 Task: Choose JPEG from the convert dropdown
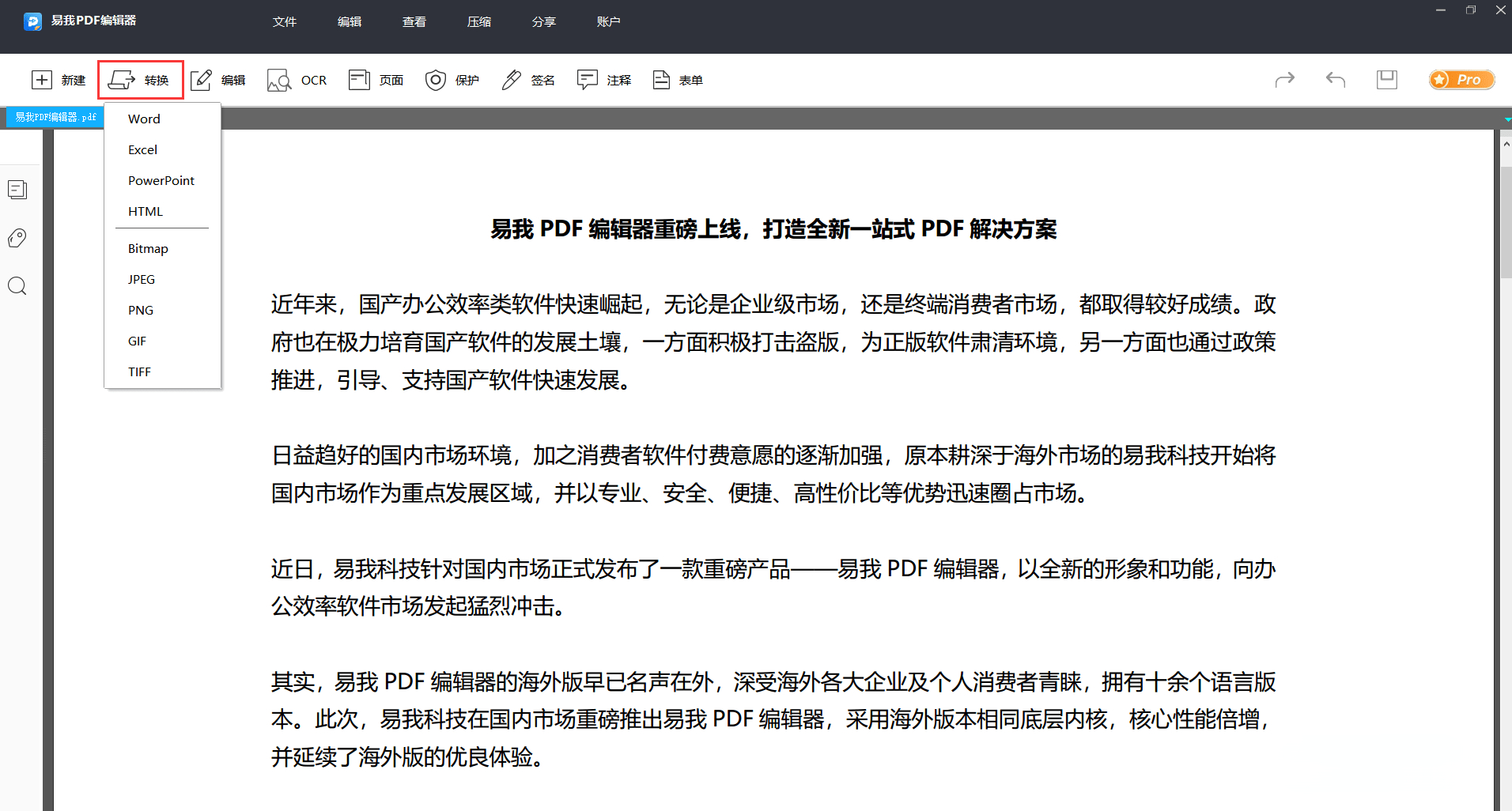pyautogui.click(x=162, y=279)
